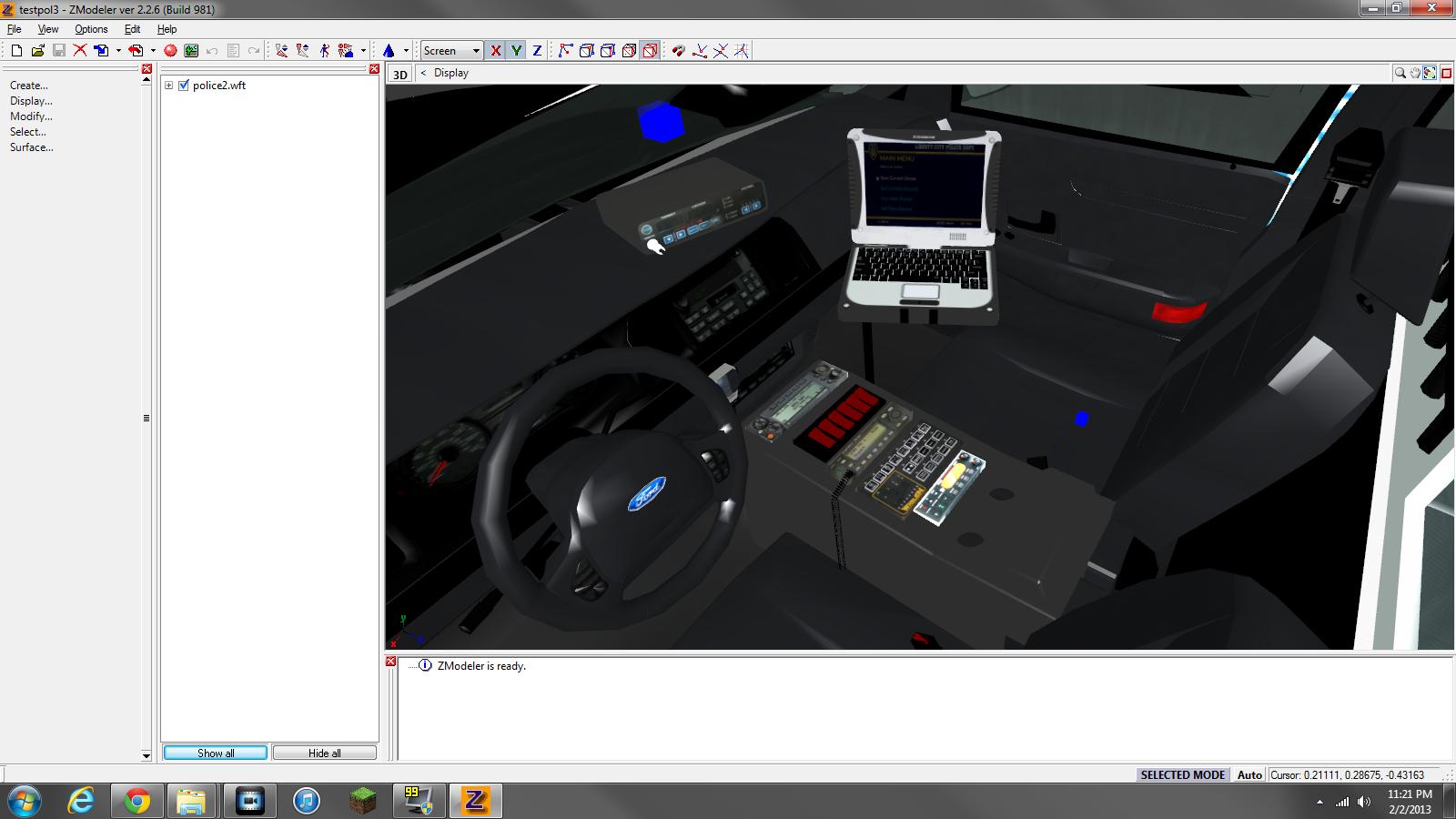
Task: Open the Edit menu
Action: coord(132,29)
